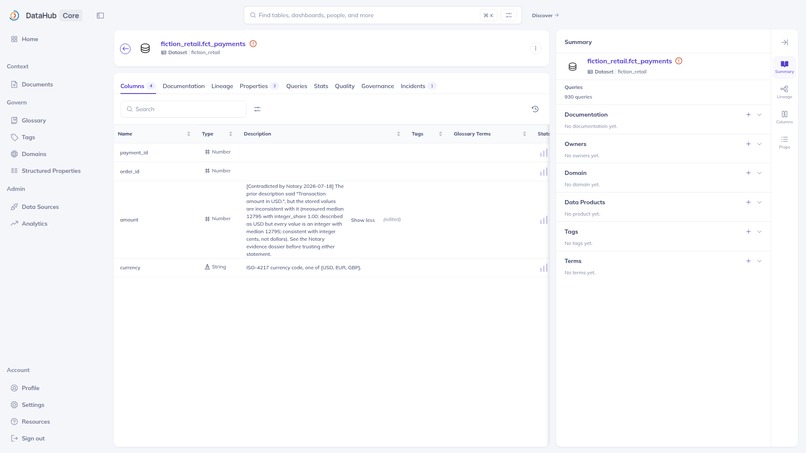Collapse the Terms section chevron
Screen dimensions: 806x453
759,261
